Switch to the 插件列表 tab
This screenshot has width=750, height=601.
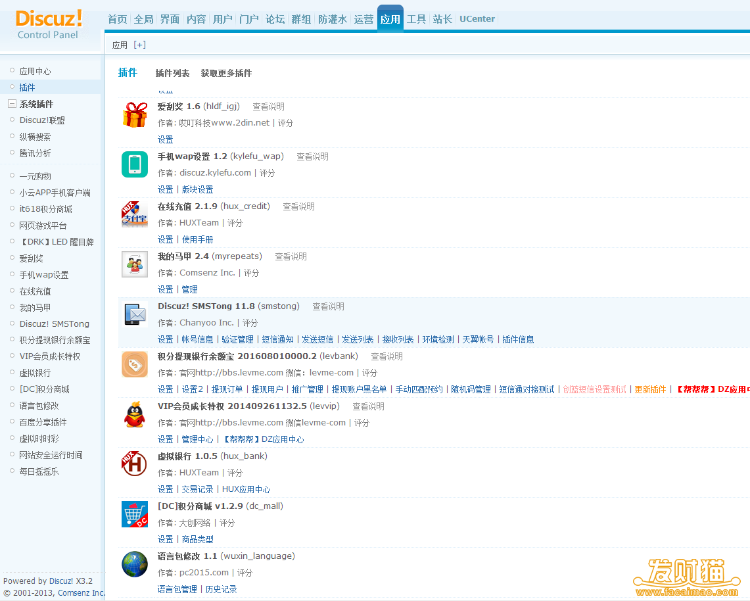pyautogui.click(x=173, y=73)
